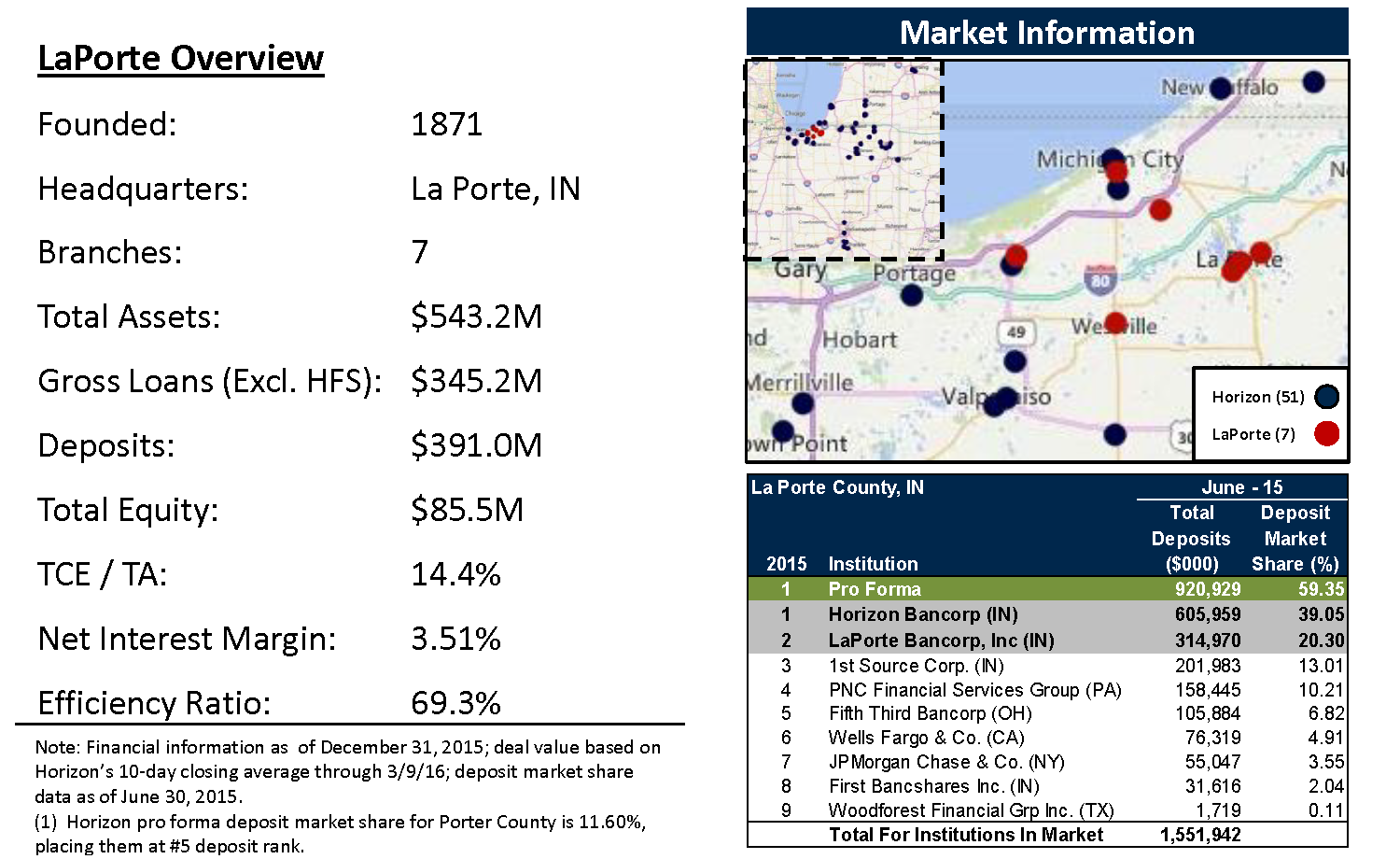This screenshot has height=859, width=1400.
Task: Click First Bancshares Inc. (IN) row
Action: pos(1047,786)
